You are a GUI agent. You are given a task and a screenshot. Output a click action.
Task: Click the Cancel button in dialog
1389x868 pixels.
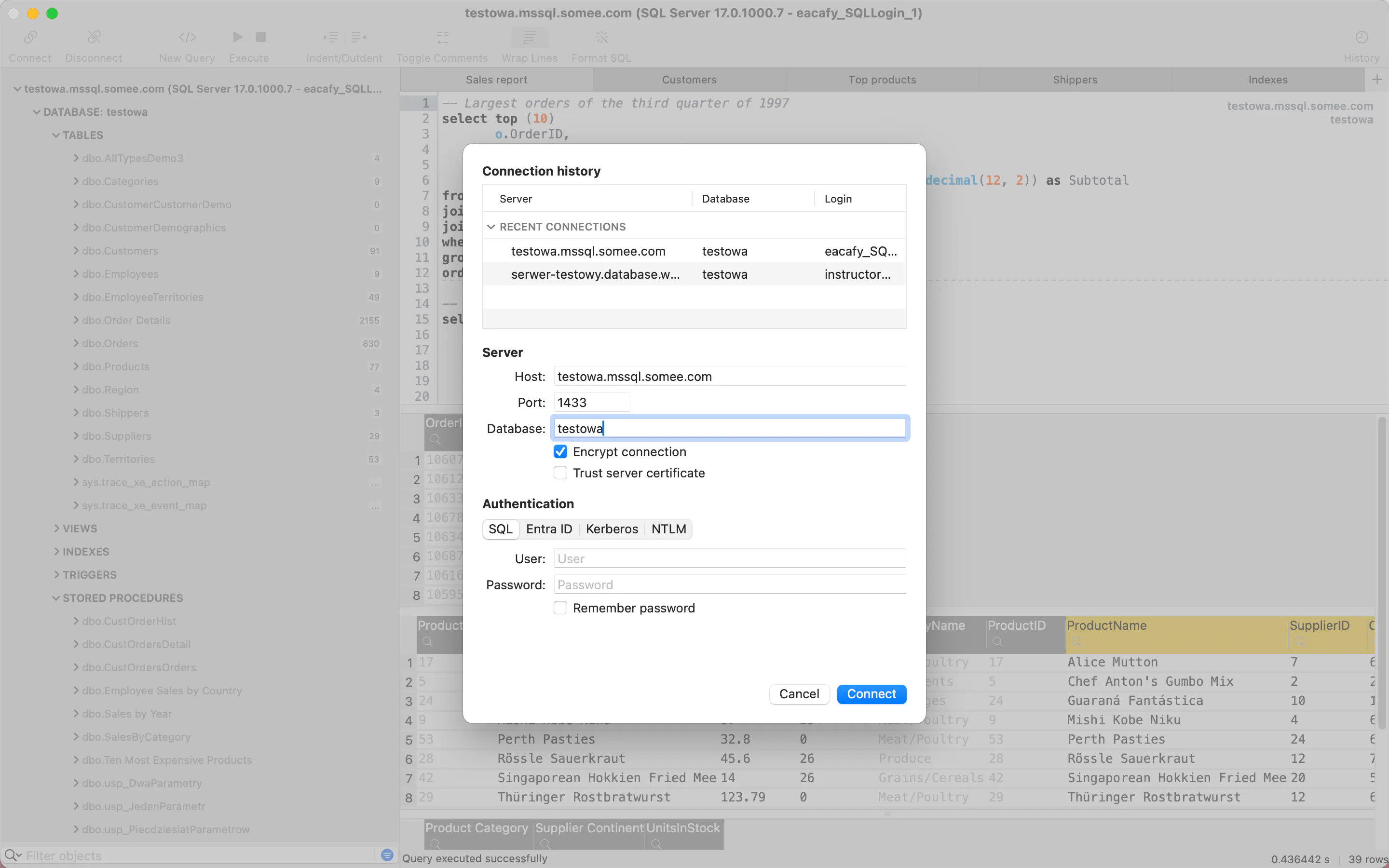coord(799,694)
